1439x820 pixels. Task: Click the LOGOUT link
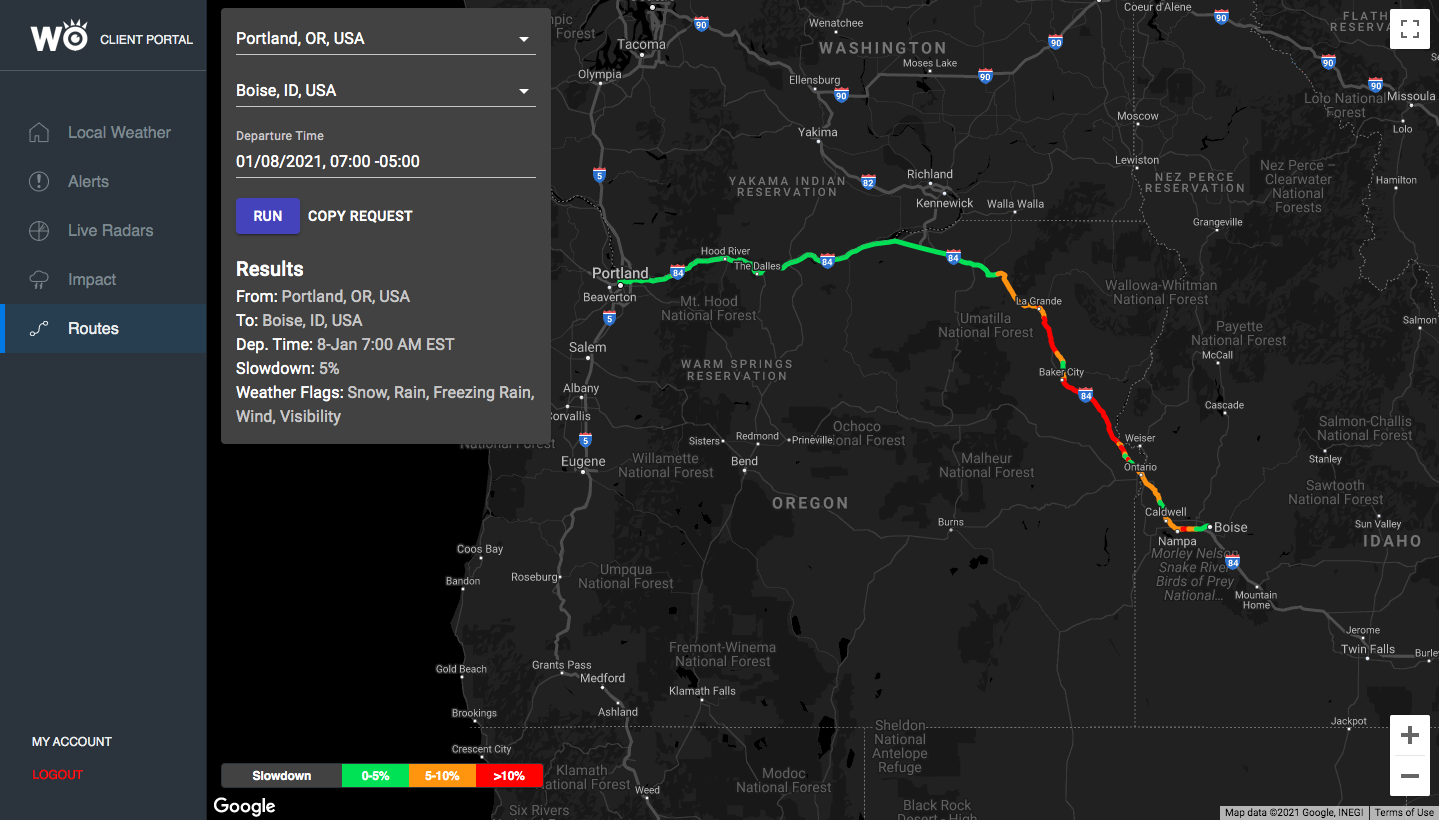coord(57,774)
